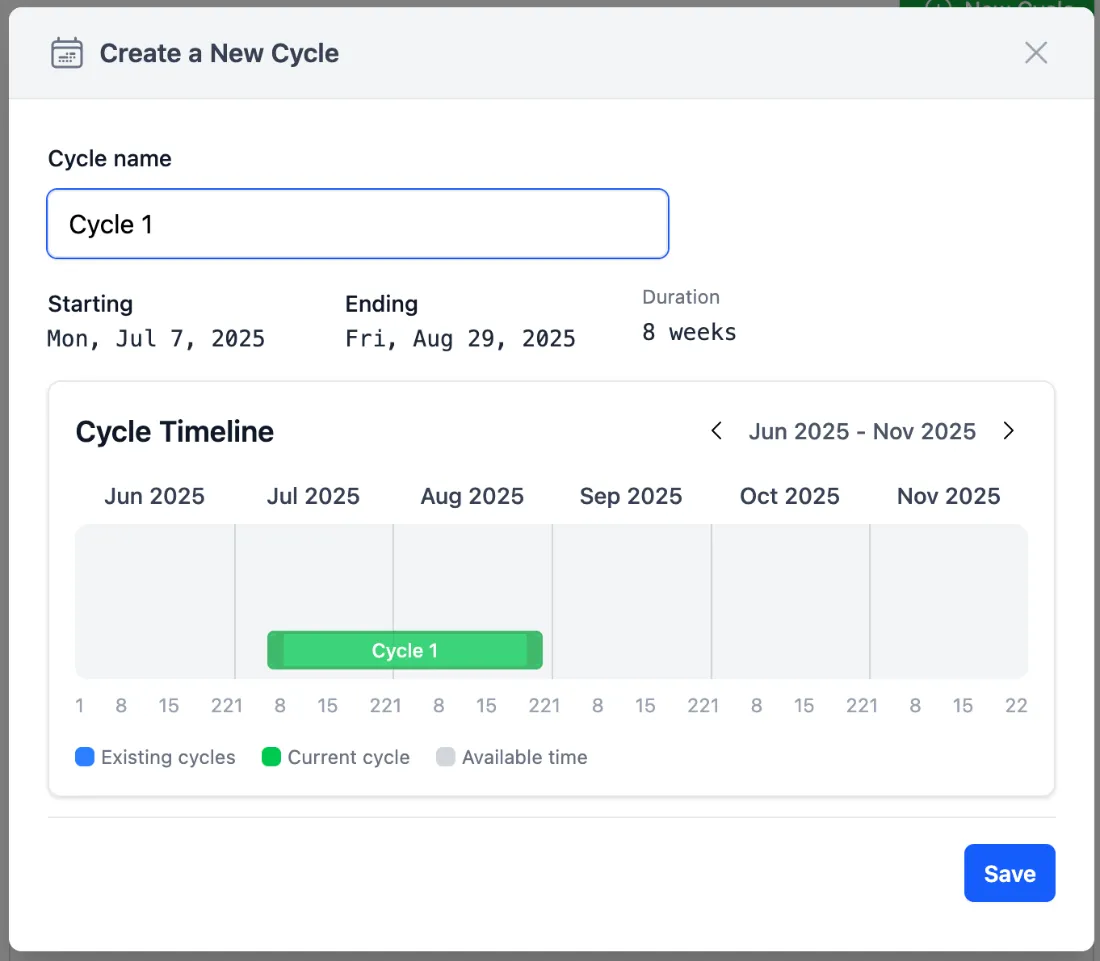Click into the Cycle name input field
The height and width of the screenshot is (961, 1100).
tap(358, 224)
